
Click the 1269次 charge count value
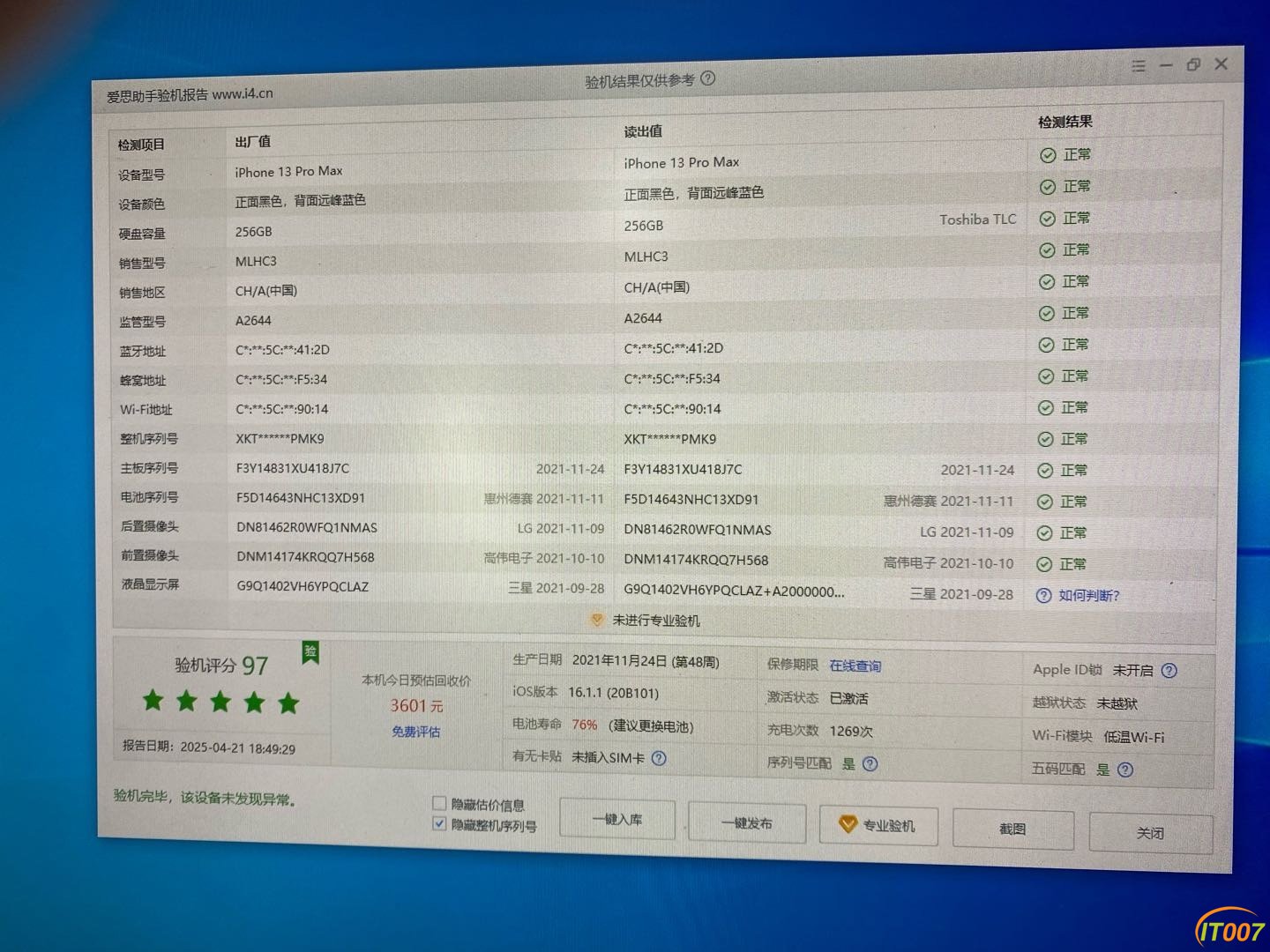pos(850,731)
